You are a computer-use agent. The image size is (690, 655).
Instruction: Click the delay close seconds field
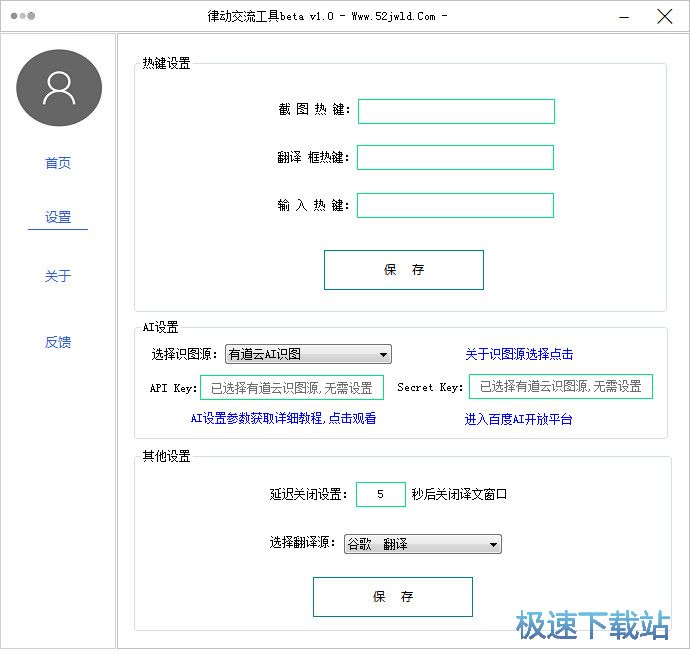pos(380,494)
